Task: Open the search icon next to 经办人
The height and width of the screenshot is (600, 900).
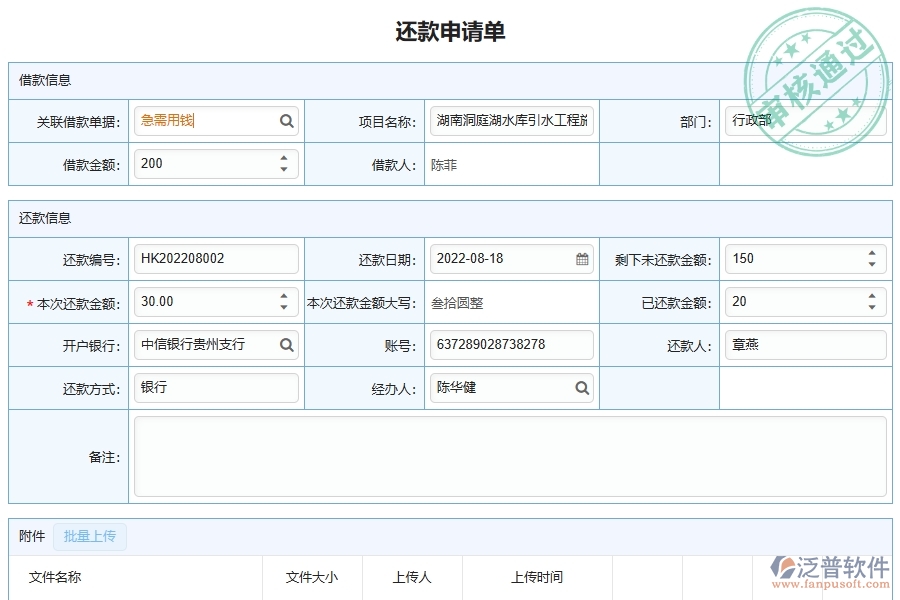Action: click(583, 387)
